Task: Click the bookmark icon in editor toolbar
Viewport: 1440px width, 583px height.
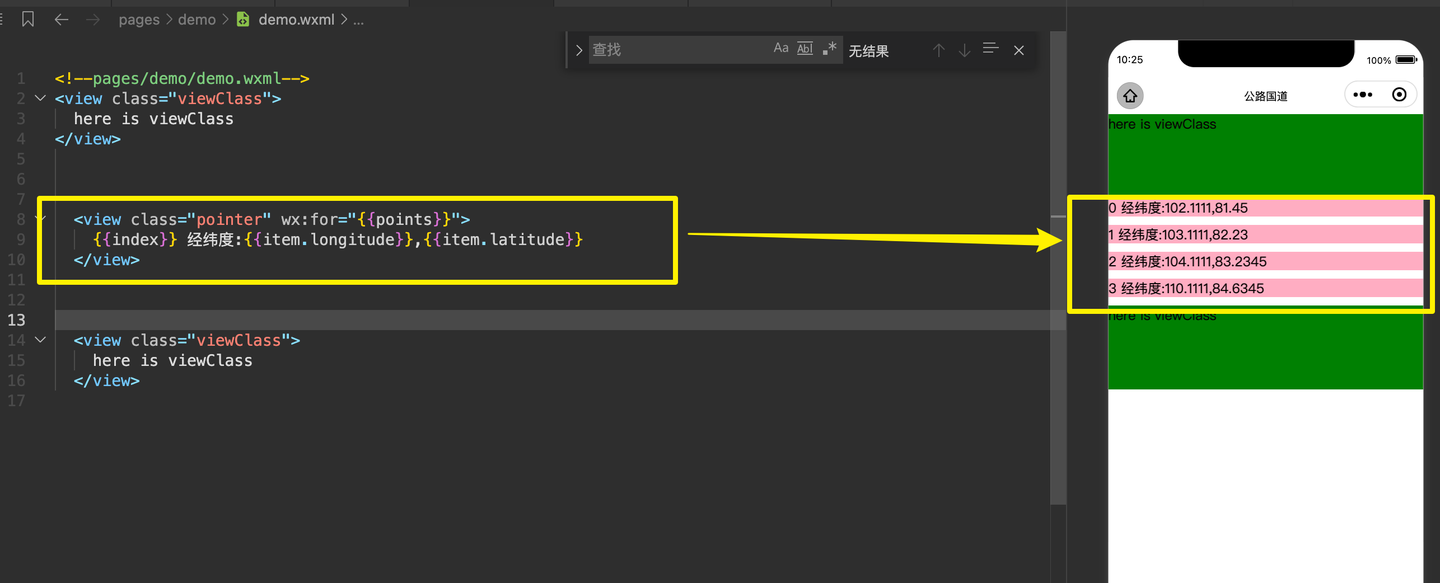Action: pos(28,19)
